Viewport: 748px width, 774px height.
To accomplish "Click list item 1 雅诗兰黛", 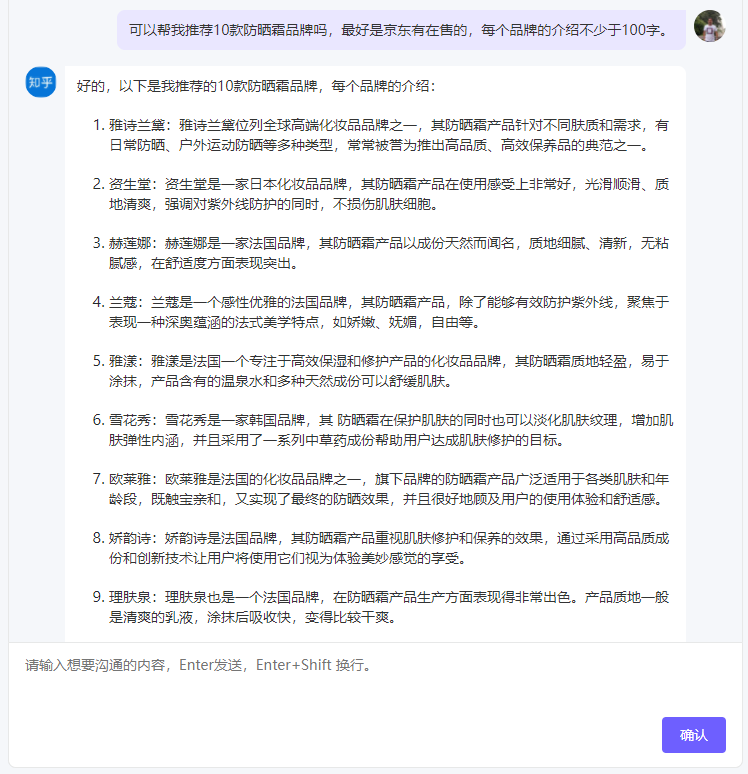I will coord(380,135).
